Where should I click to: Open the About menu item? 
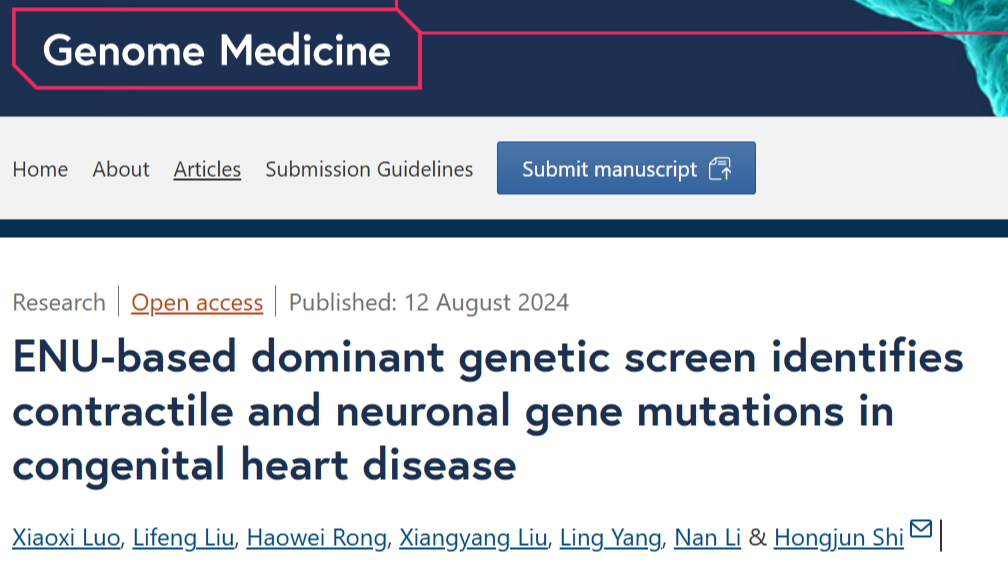pos(121,169)
